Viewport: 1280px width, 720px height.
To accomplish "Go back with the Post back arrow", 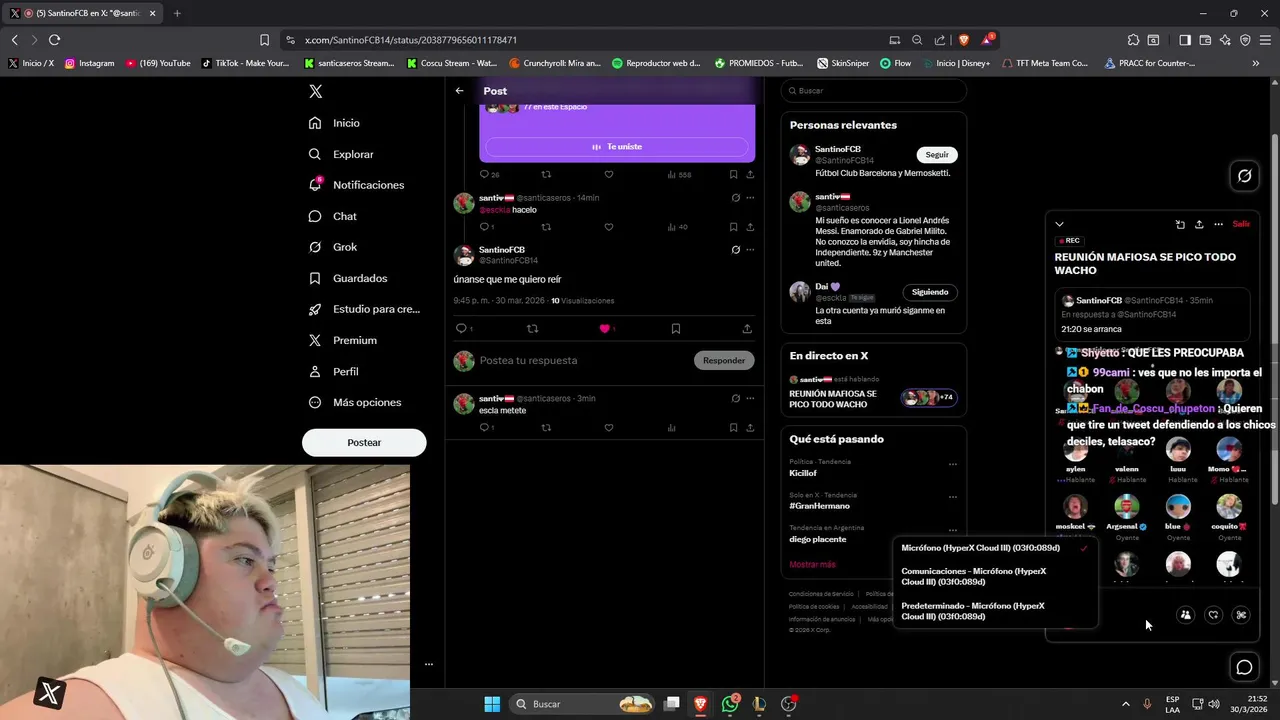I will [459, 91].
